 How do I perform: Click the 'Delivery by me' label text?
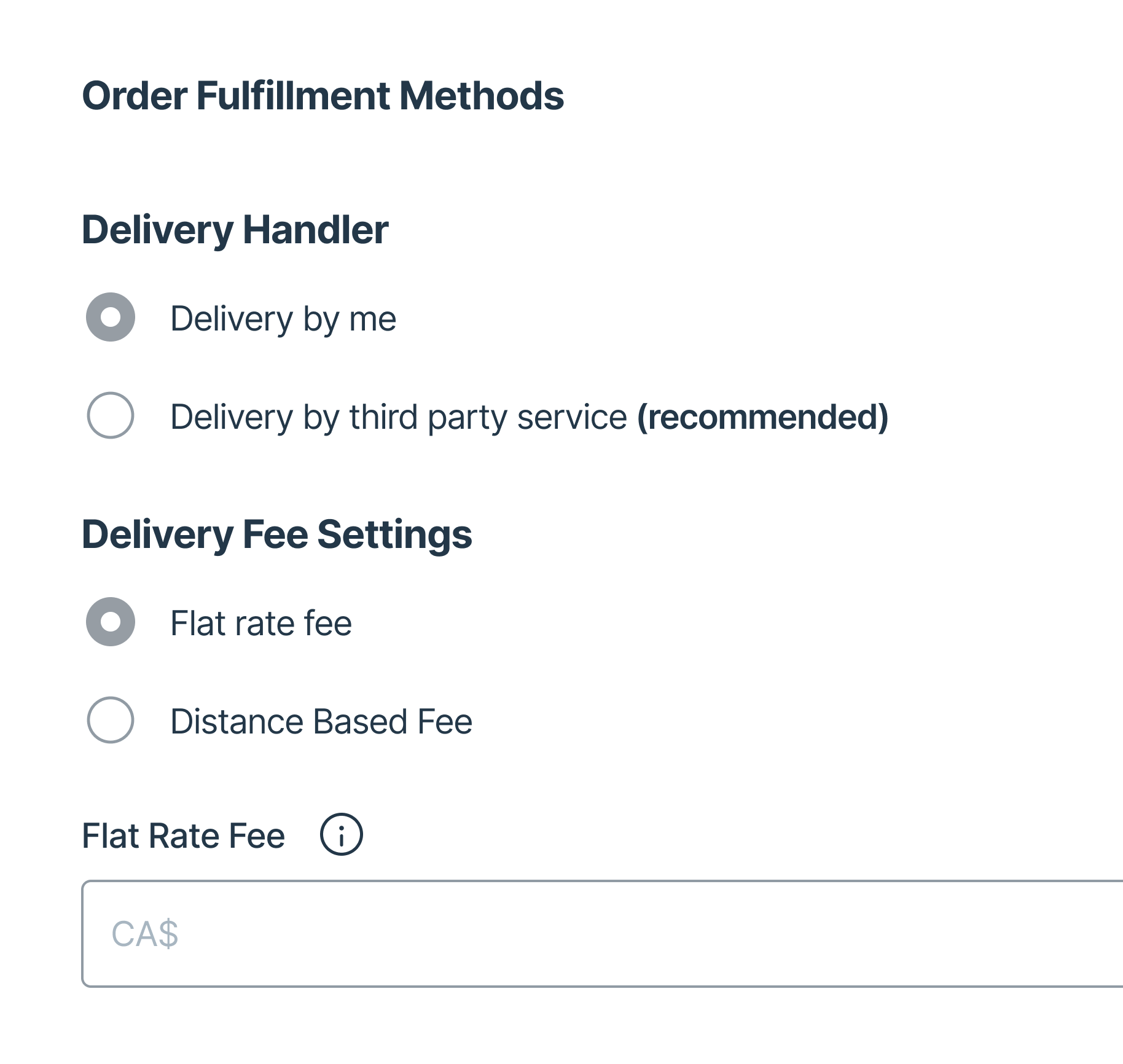283,318
